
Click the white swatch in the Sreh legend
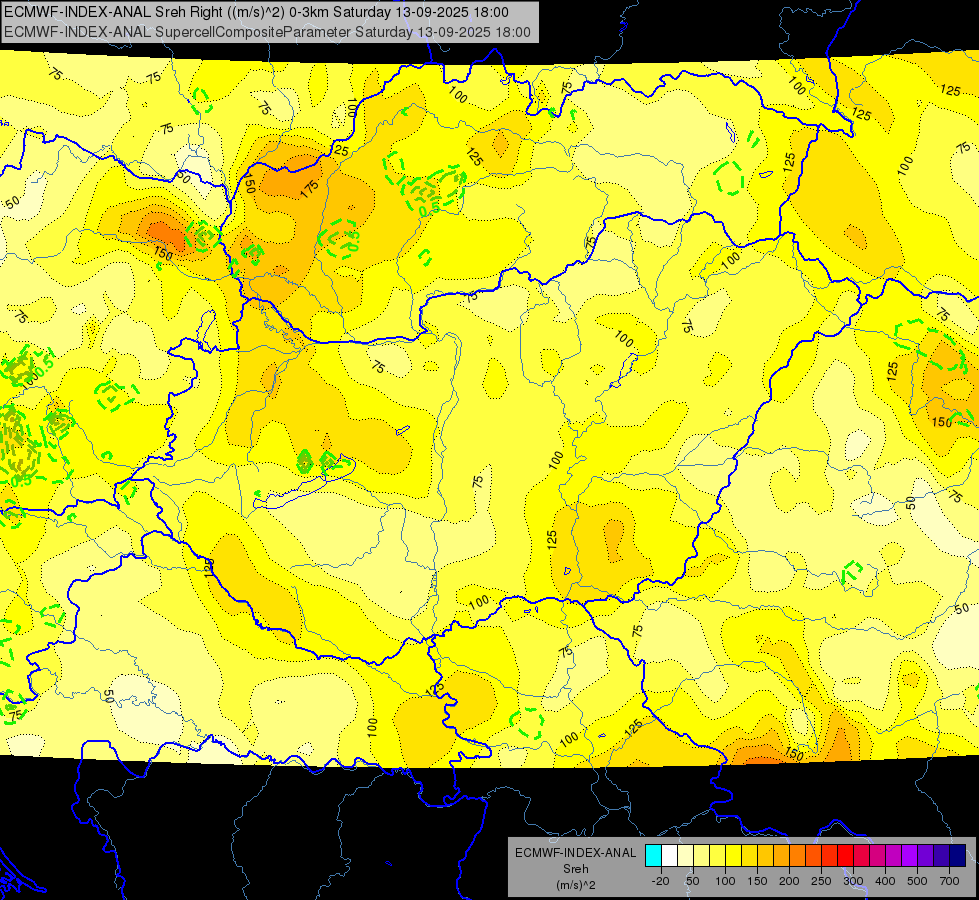669,855
